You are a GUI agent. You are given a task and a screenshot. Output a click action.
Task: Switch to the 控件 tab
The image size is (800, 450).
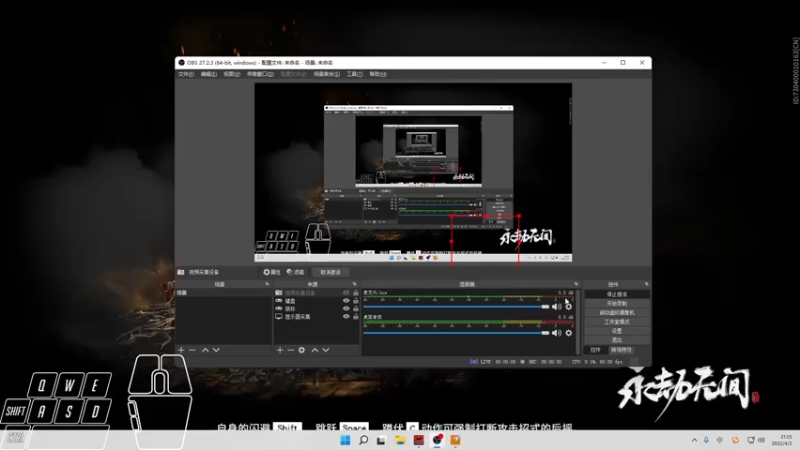point(595,350)
